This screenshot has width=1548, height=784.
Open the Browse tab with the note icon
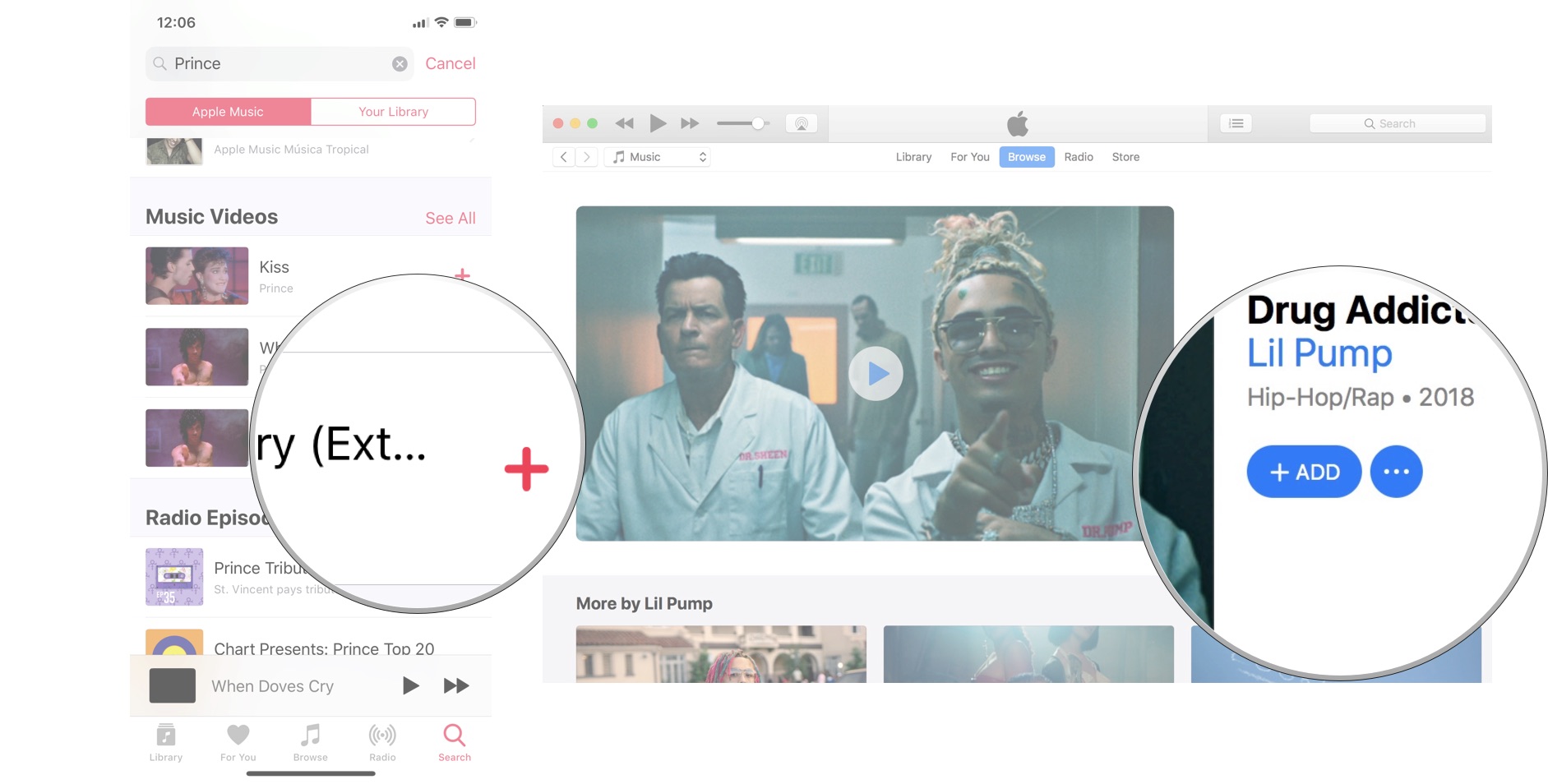(x=311, y=742)
